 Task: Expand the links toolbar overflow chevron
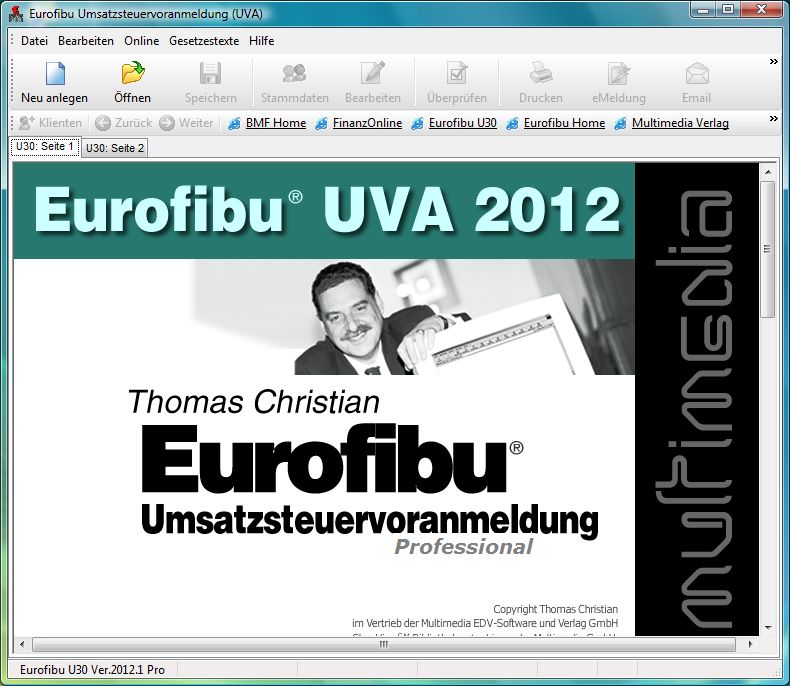[774, 119]
